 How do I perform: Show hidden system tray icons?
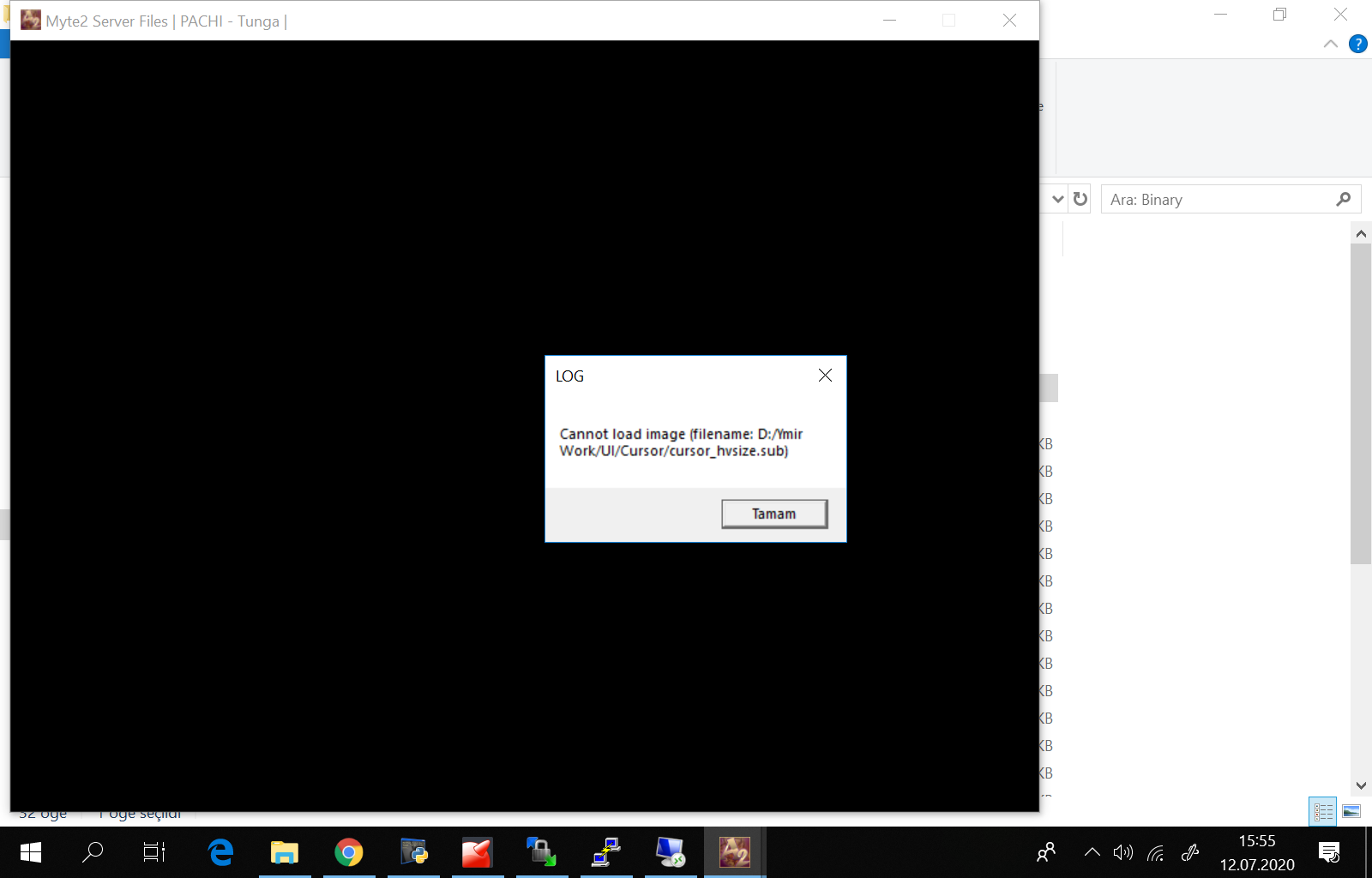(1092, 852)
